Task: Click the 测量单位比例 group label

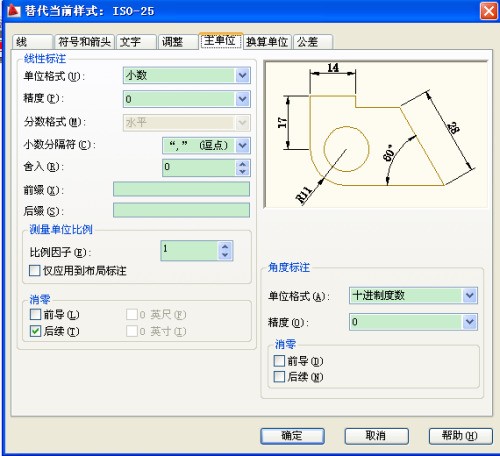Action: point(61,229)
